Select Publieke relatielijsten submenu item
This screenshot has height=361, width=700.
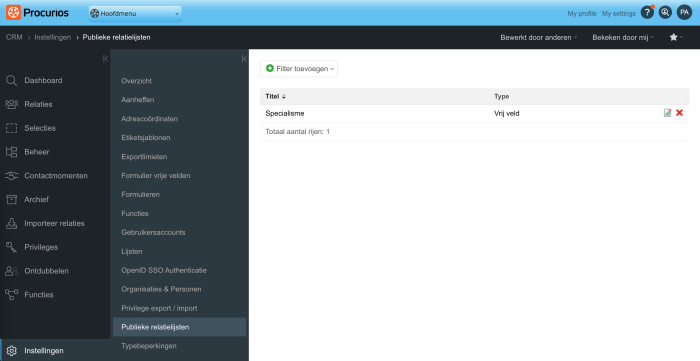click(179, 327)
